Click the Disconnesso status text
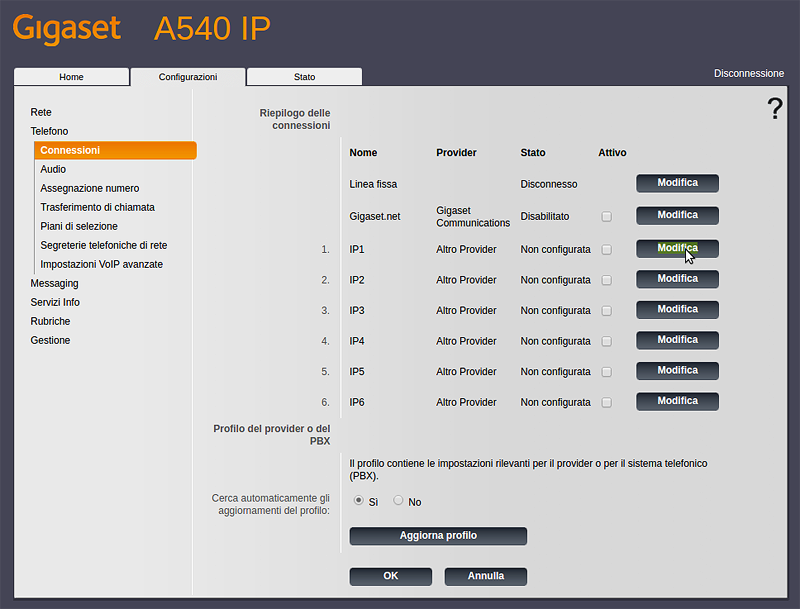This screenshot has height=609, width=800. click(x=548, y=184)
